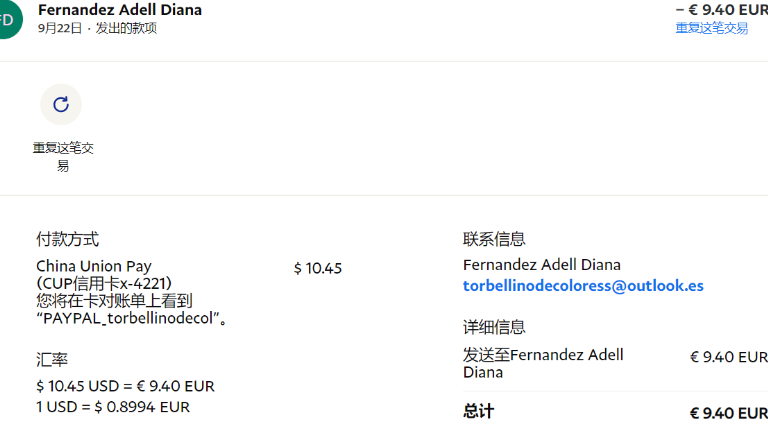The image size is (768, 432).
Task: Open the torbellinodecoloress@outlook.es email link
Action: [x=583, y=286]
